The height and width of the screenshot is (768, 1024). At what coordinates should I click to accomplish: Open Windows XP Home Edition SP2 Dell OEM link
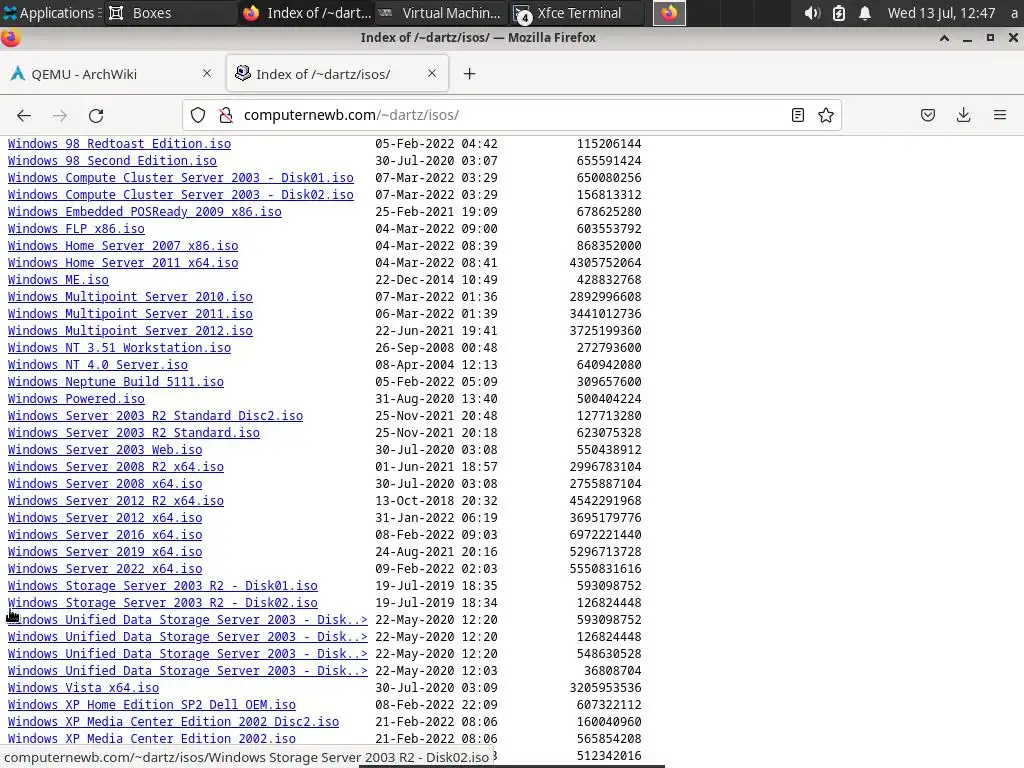pos(152,704)
